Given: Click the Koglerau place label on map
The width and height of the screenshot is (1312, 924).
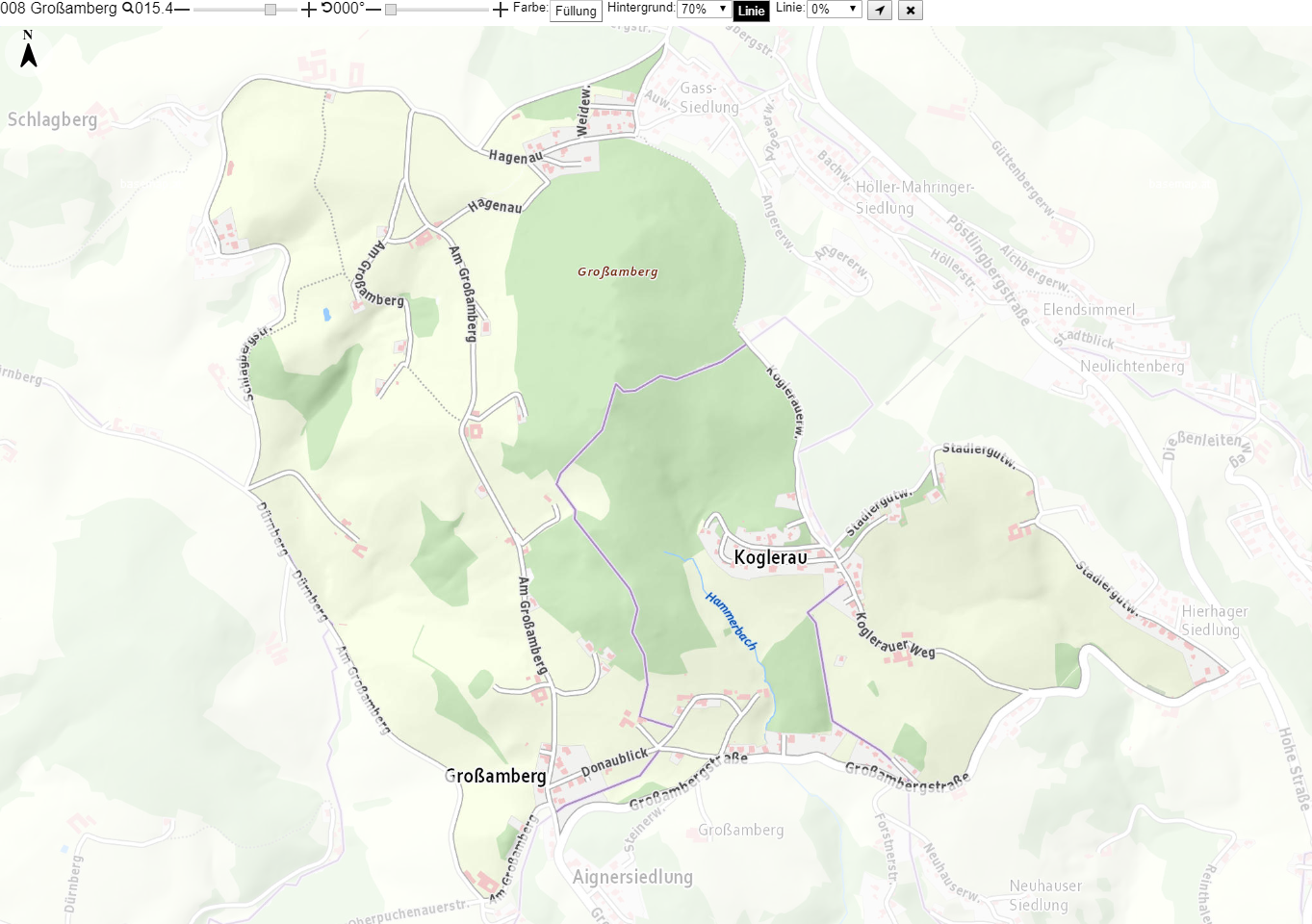Looking at the screenshot, I should 770,557.
